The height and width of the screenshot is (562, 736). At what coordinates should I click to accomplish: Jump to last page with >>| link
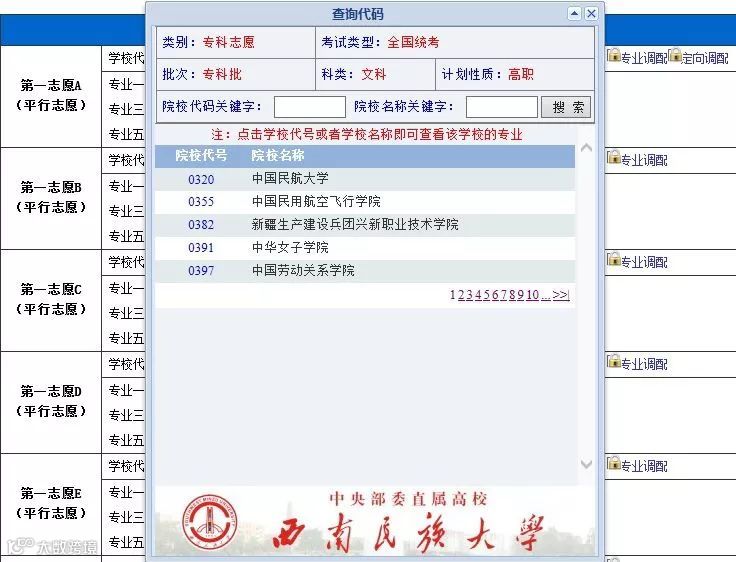point(561,295)
